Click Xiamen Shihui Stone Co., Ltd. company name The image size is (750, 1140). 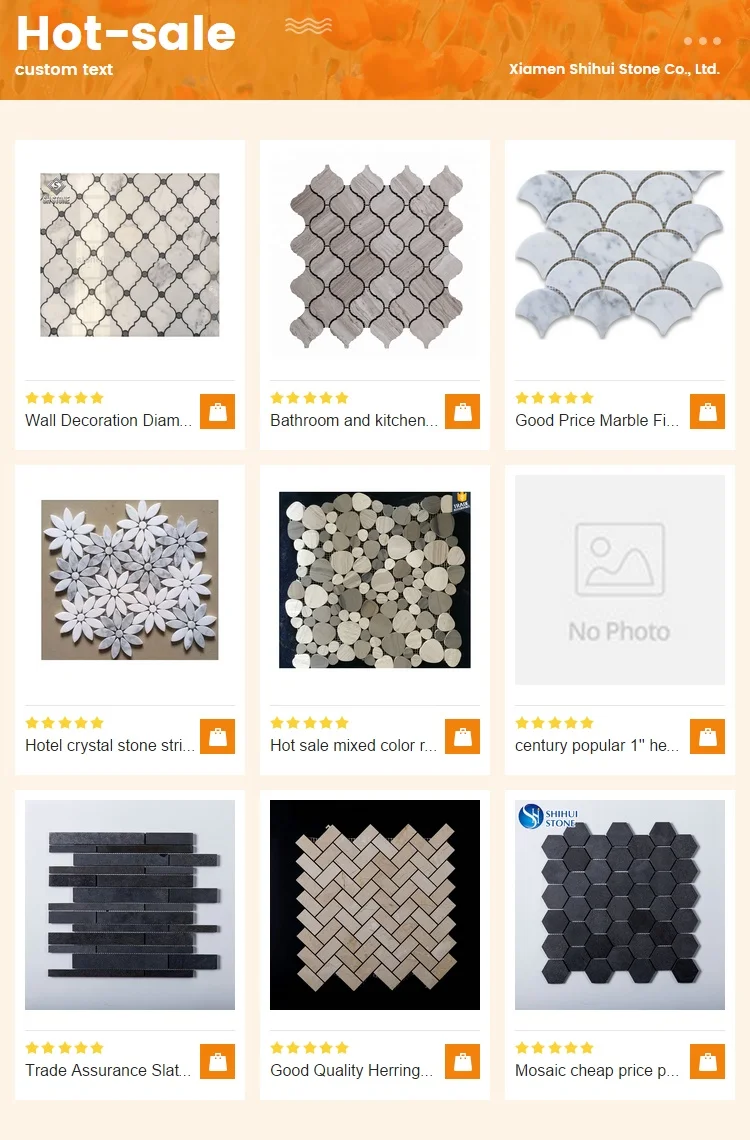click(614, 69)
